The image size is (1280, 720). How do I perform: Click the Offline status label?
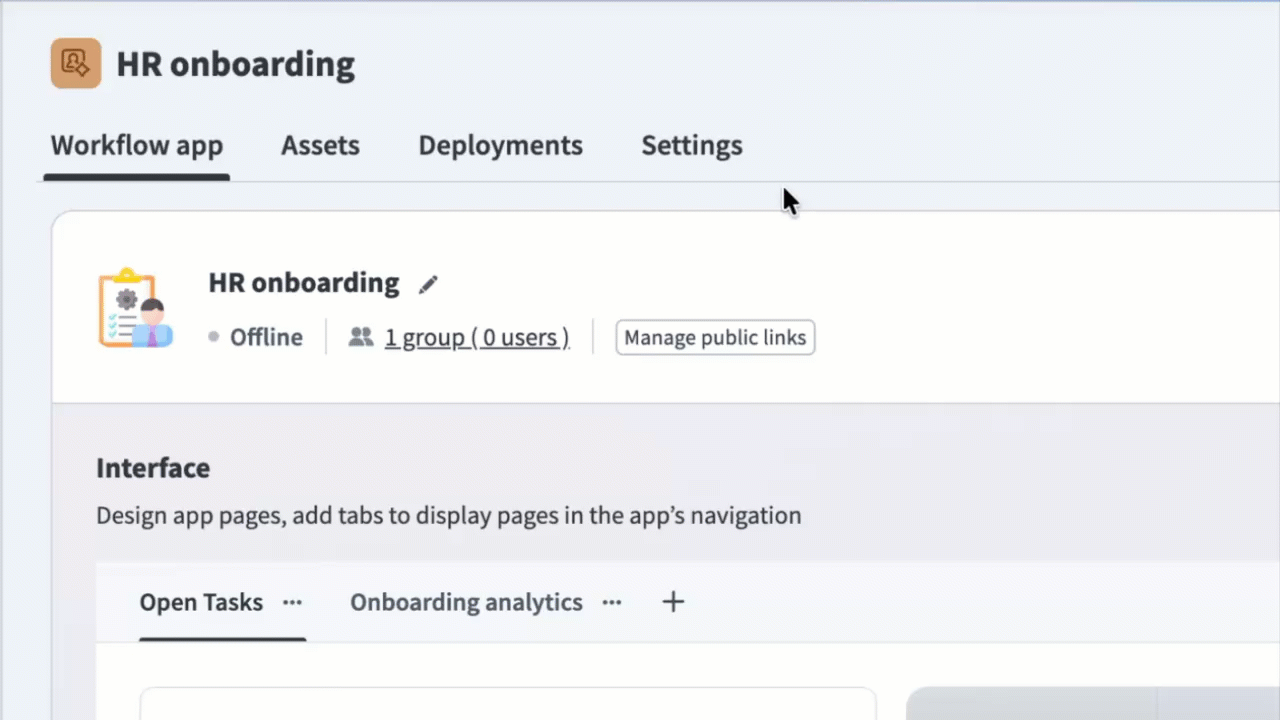266,338
